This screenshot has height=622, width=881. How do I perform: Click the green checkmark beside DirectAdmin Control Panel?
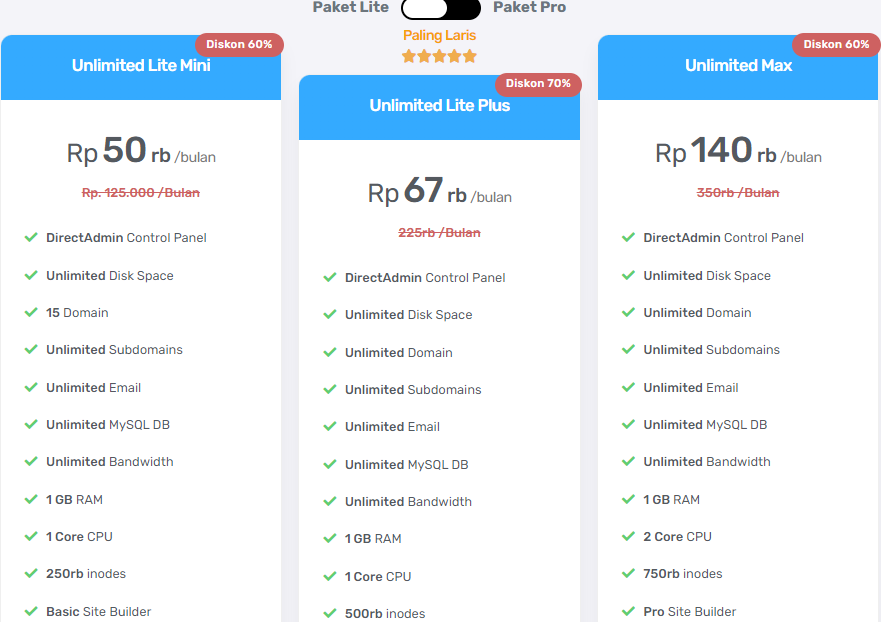pyautogui.click(x=29, y=238)
